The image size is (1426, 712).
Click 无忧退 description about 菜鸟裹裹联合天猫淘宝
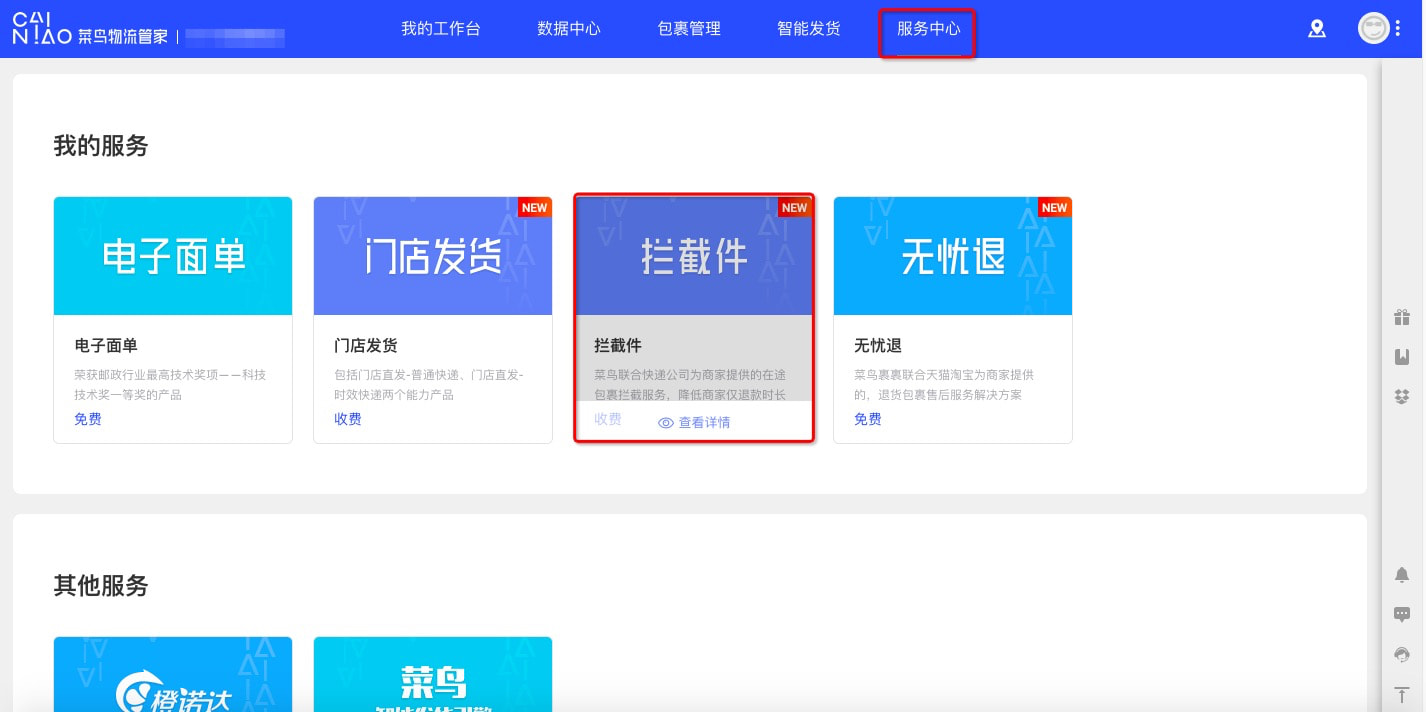[x=945, y=385]
